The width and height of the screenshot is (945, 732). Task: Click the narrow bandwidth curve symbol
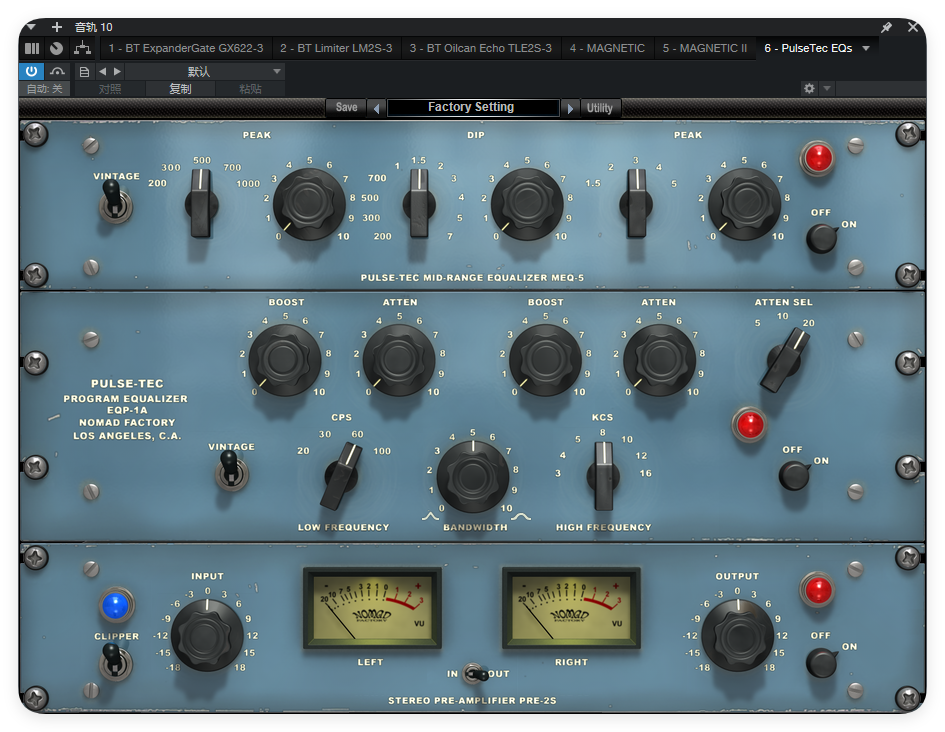click(430, 516)
